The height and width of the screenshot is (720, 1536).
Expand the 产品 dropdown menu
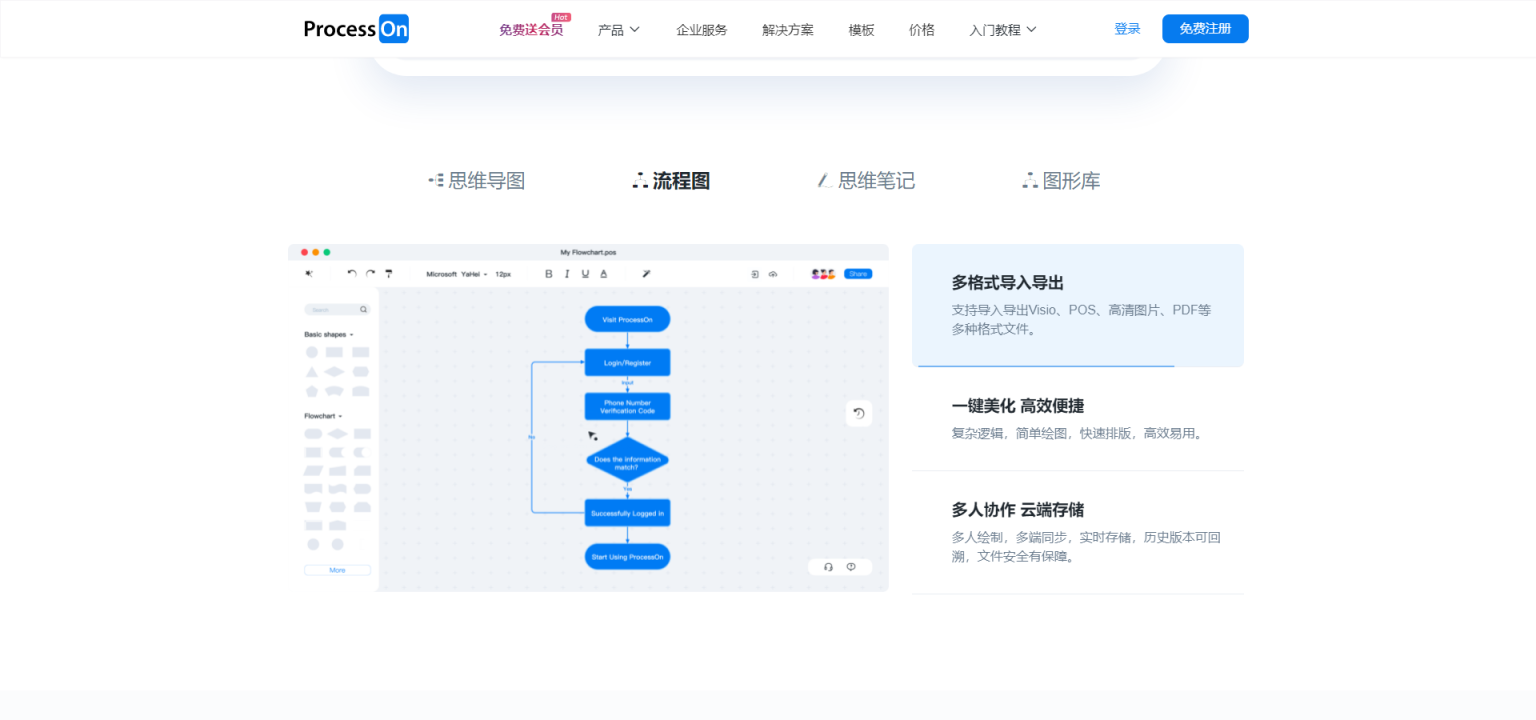[618, 30]
